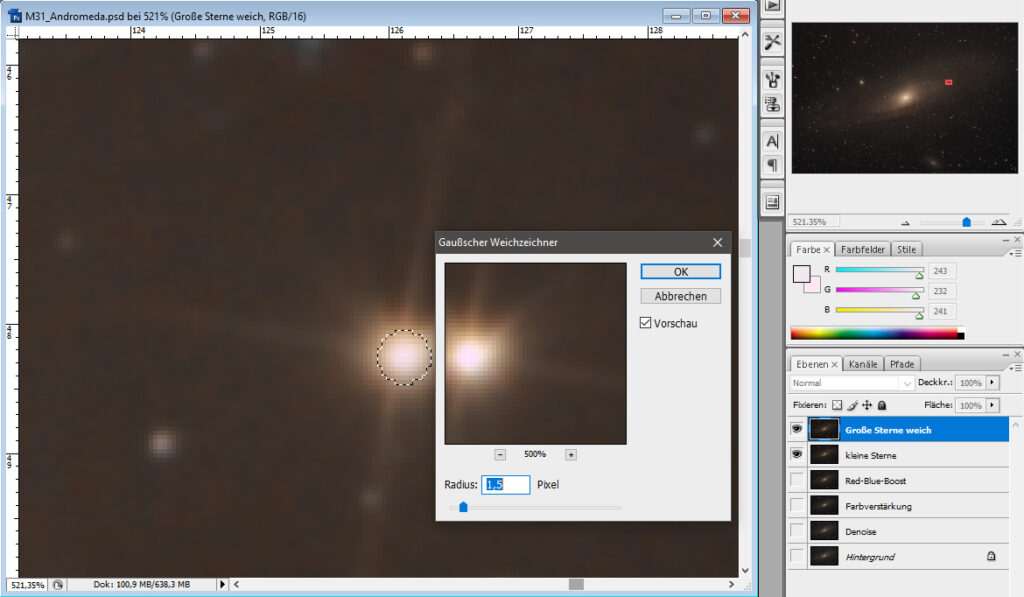
Task: Click lock transparent pixels icon
Action: pyautogui.click(x=837, y=405)
